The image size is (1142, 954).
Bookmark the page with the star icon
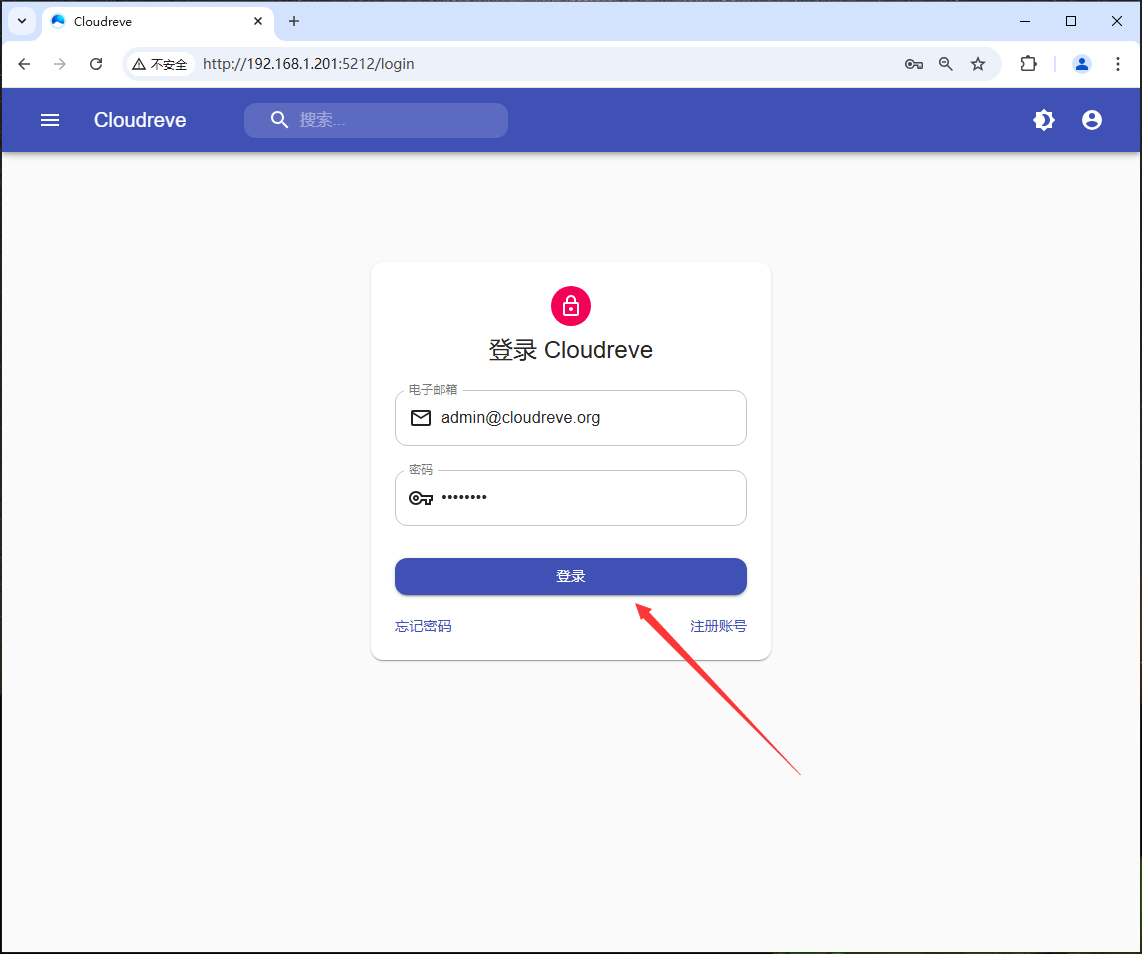[x=977, y=63]
